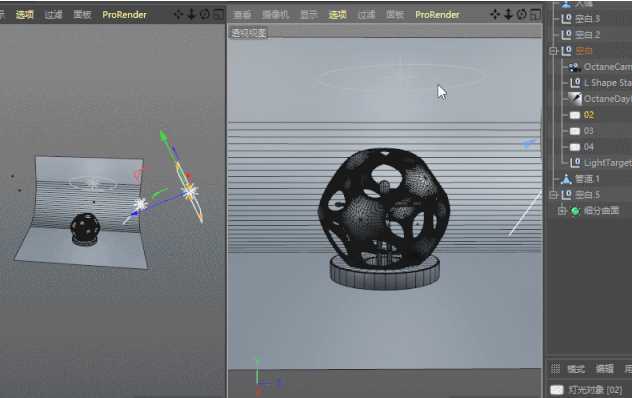Select the 空白.5 null object

pyautogui.click(x=588, y=195)
